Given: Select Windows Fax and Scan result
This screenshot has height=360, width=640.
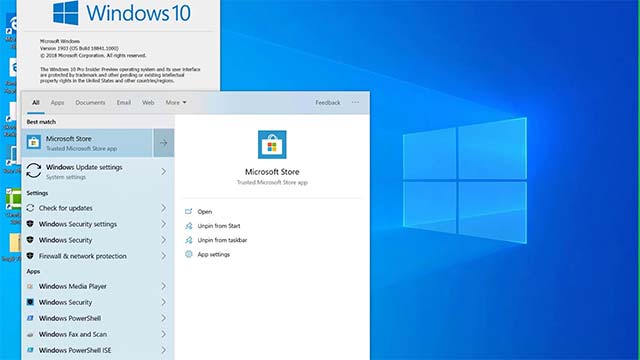Looking at the screenshot, I should [x=98, y=334].
